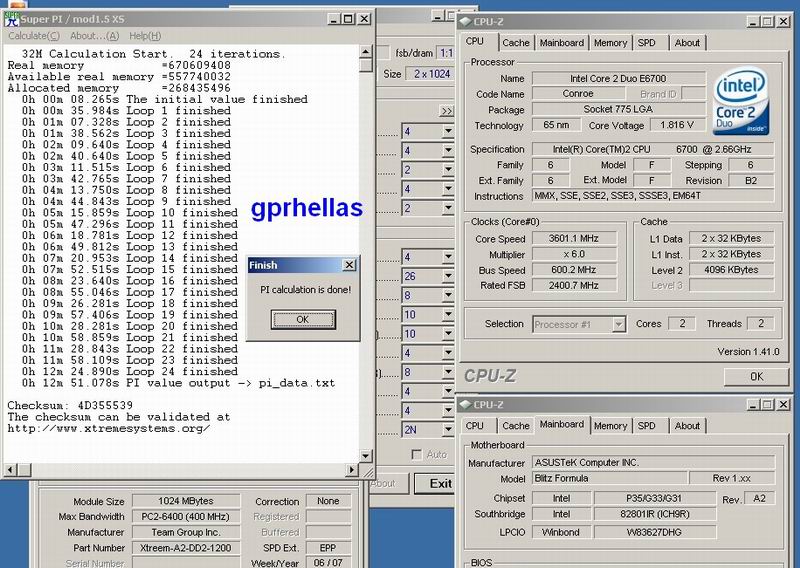The image size is (800, 568).
Task: Click the Super PI title bar icon
Action: tap(11, 19)
